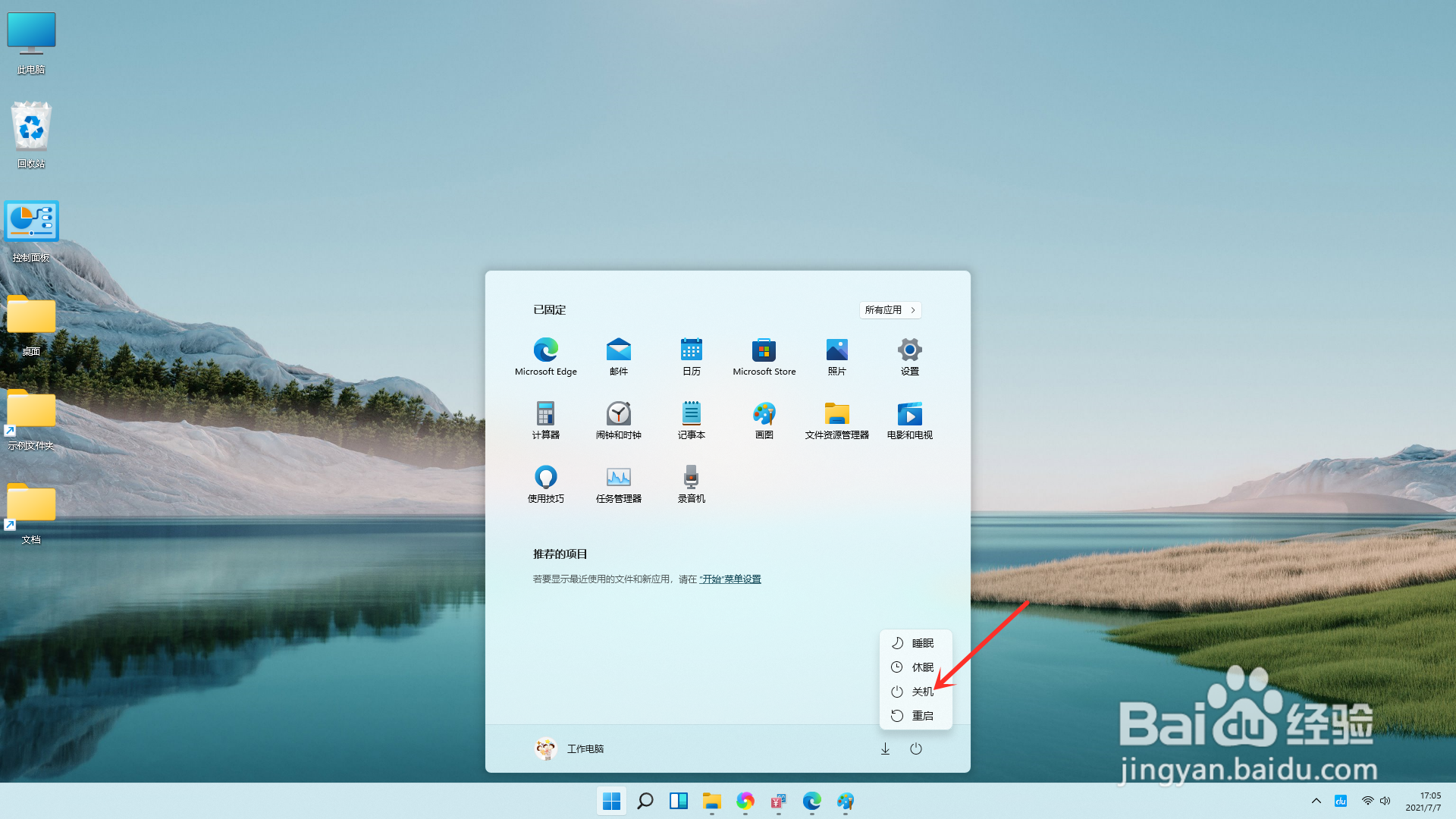
Task: Start the 录音机 app
Action: click(691, 483)
